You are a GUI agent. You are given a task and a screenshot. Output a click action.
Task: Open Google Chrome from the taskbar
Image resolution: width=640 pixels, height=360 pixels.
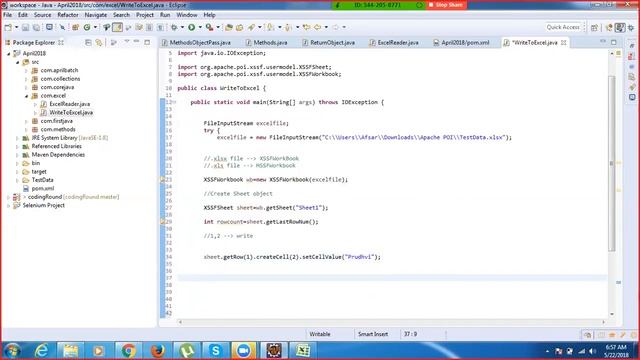[128, 351]
